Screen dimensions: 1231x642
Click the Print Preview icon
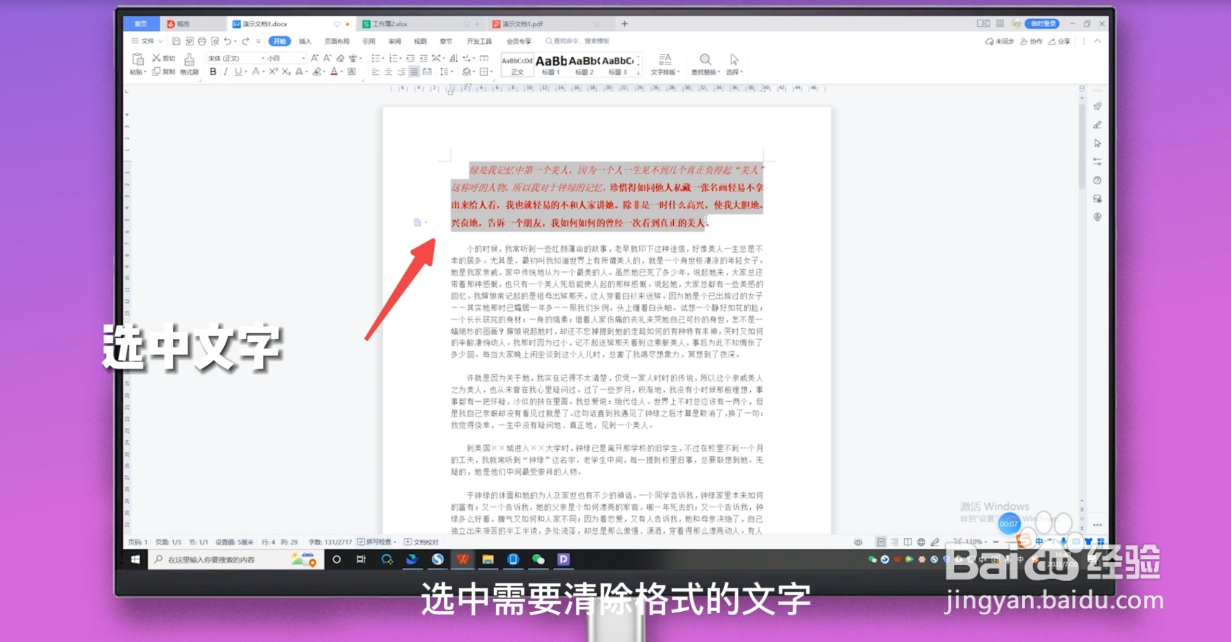click(215, 41)
